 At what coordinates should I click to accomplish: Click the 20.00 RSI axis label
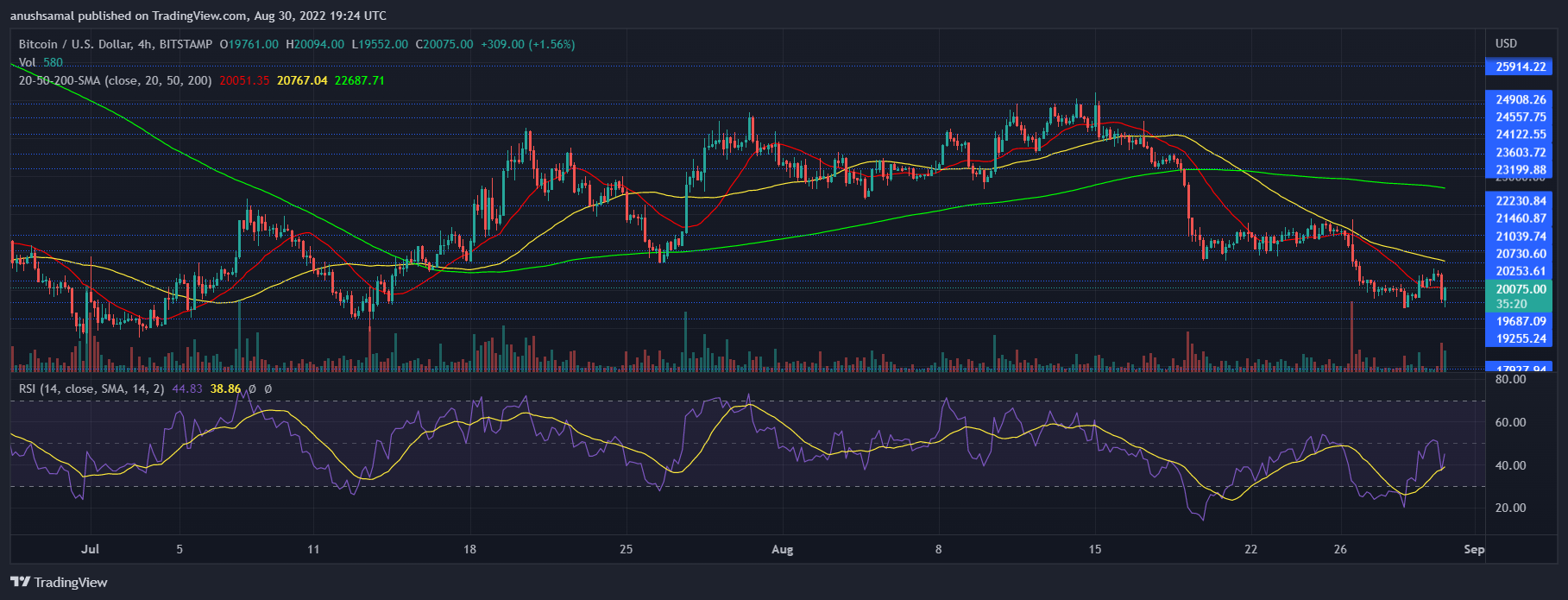1510,508
